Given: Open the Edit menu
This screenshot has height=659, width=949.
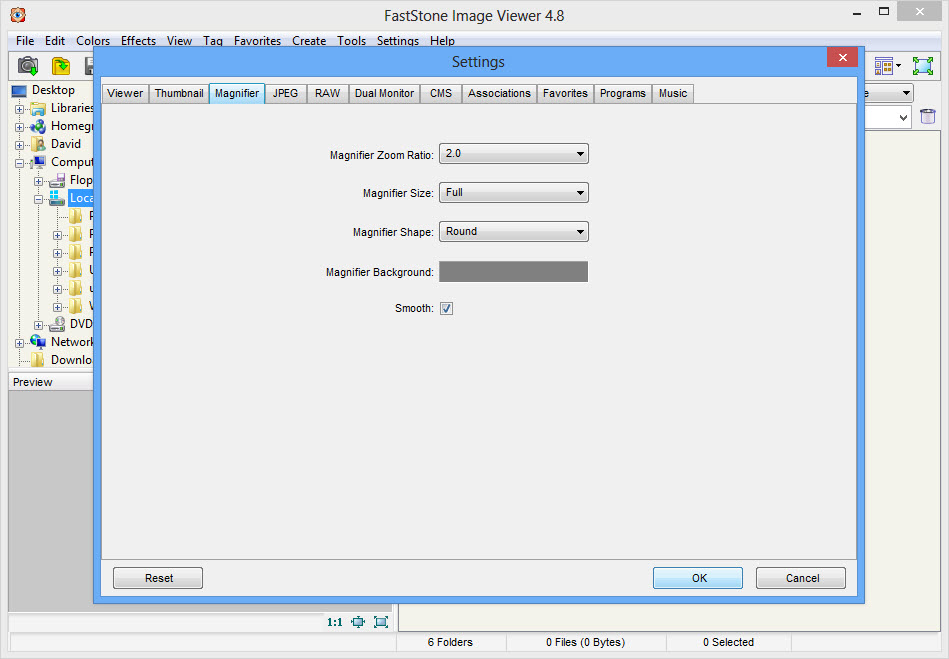Looking at the screenshot, I should point(54,41).
